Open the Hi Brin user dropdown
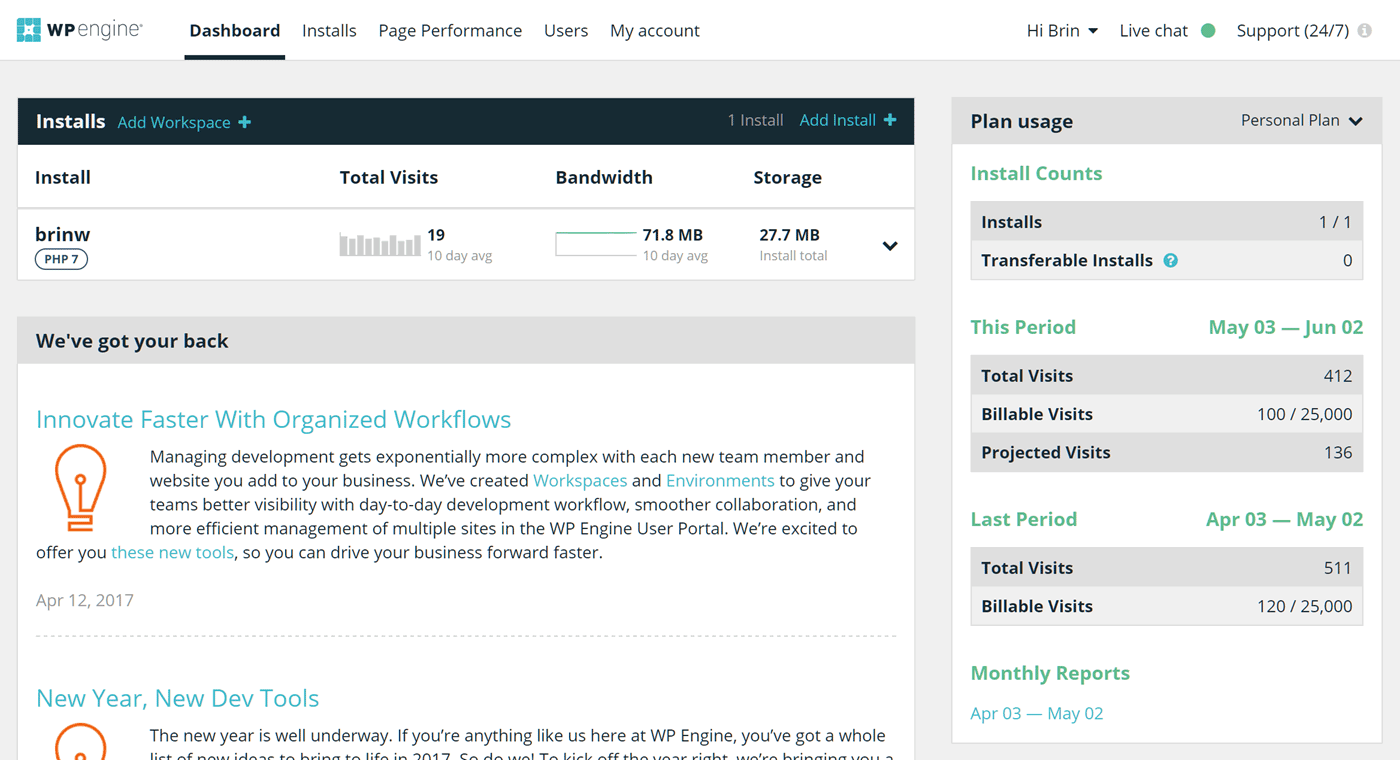Viewport: 1400px width, 760px height. point(1062,31)
